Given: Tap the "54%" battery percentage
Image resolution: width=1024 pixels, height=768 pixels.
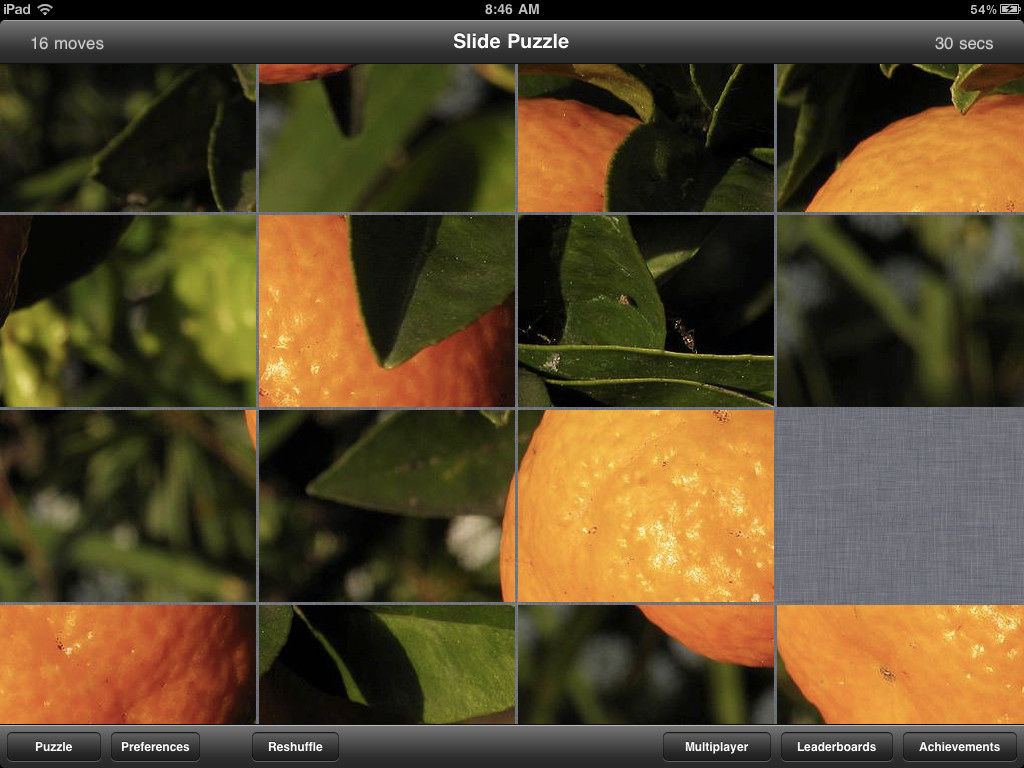Looking at the screenshot, I should 983,9.
